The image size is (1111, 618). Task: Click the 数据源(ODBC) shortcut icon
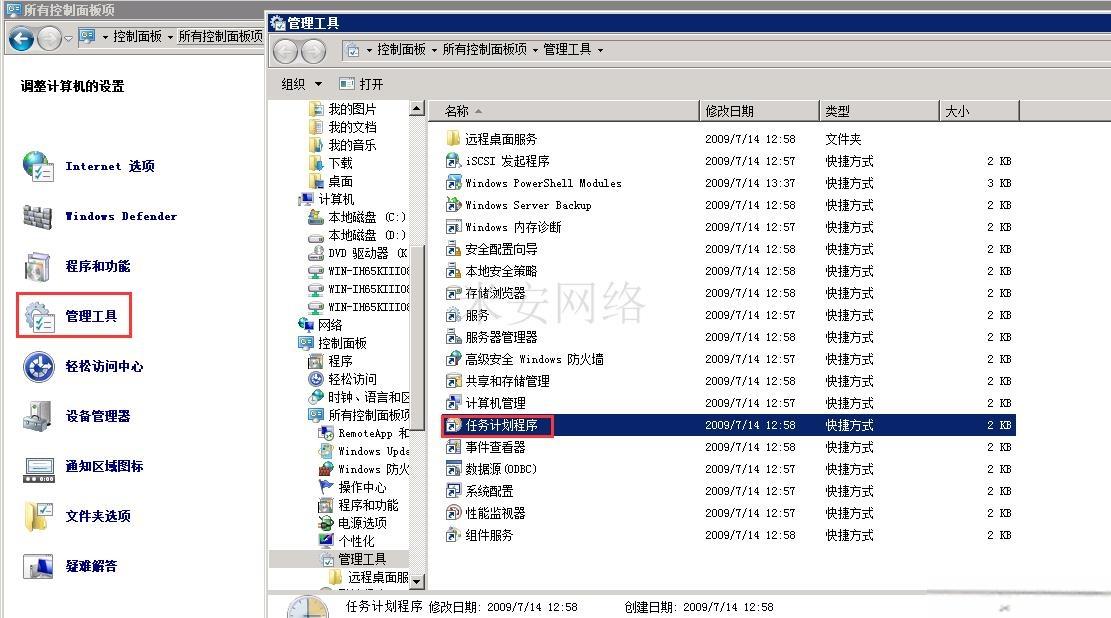pos(453,469)
